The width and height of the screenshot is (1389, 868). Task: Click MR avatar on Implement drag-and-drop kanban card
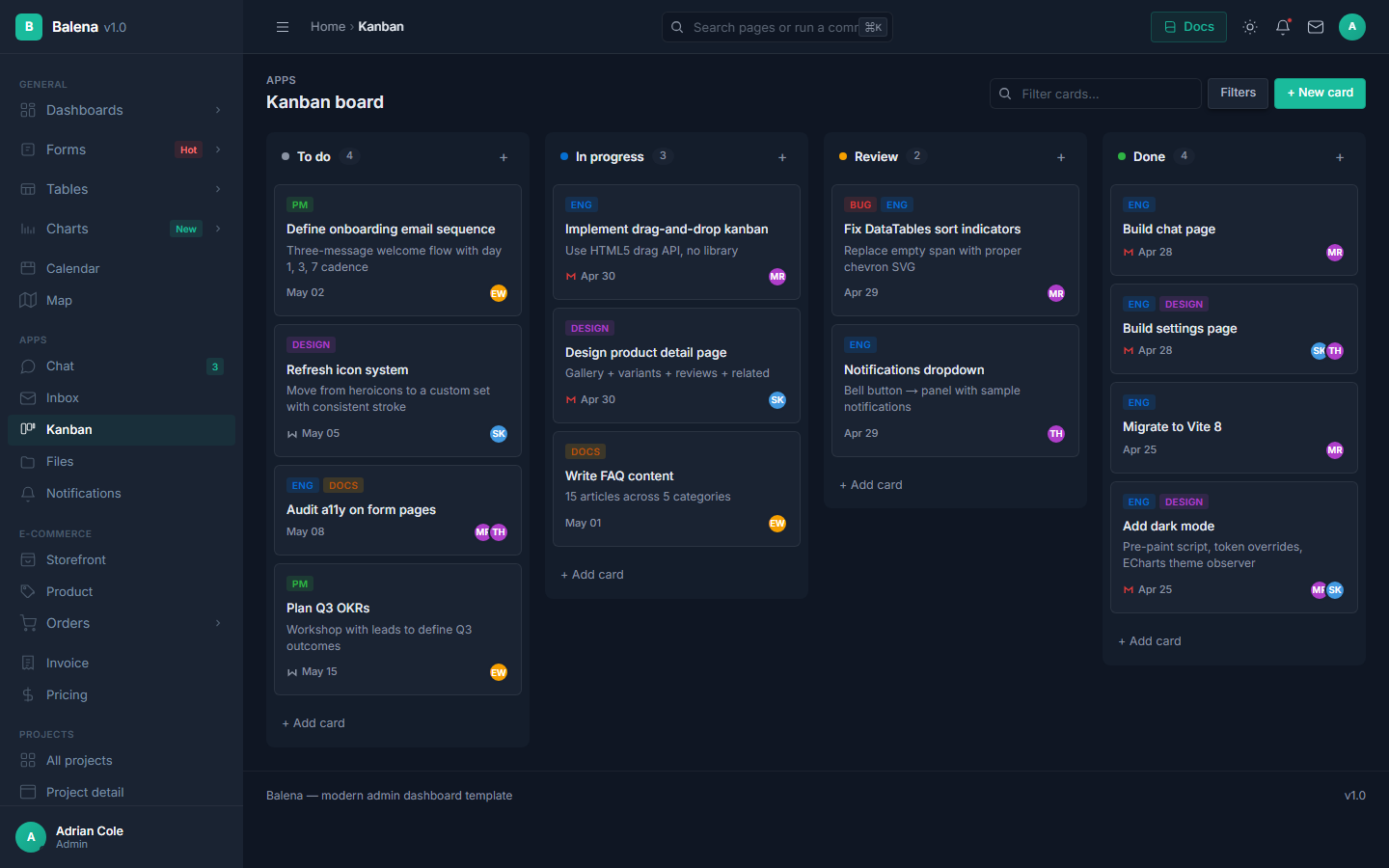coord(777,277)
